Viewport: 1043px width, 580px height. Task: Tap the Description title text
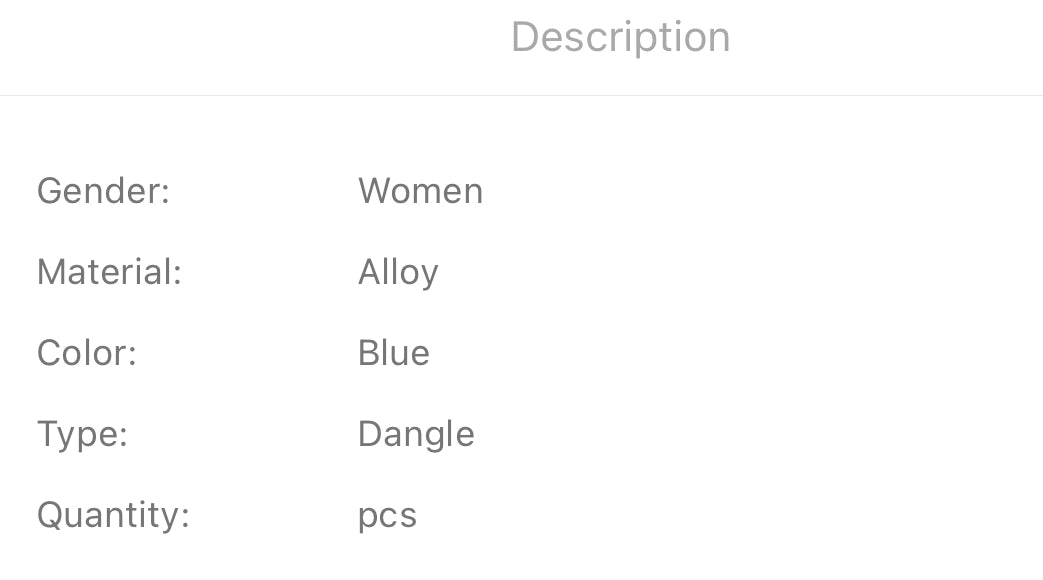(620, 38)
